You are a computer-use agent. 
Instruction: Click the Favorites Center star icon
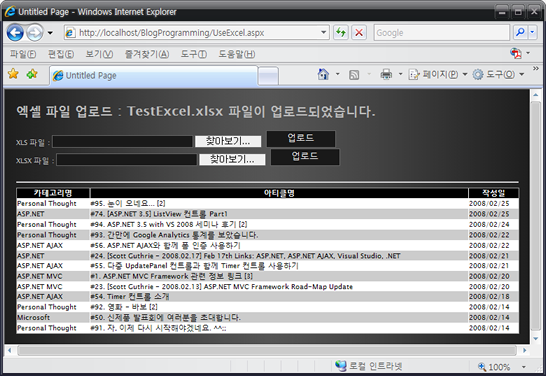coord(13,74)
